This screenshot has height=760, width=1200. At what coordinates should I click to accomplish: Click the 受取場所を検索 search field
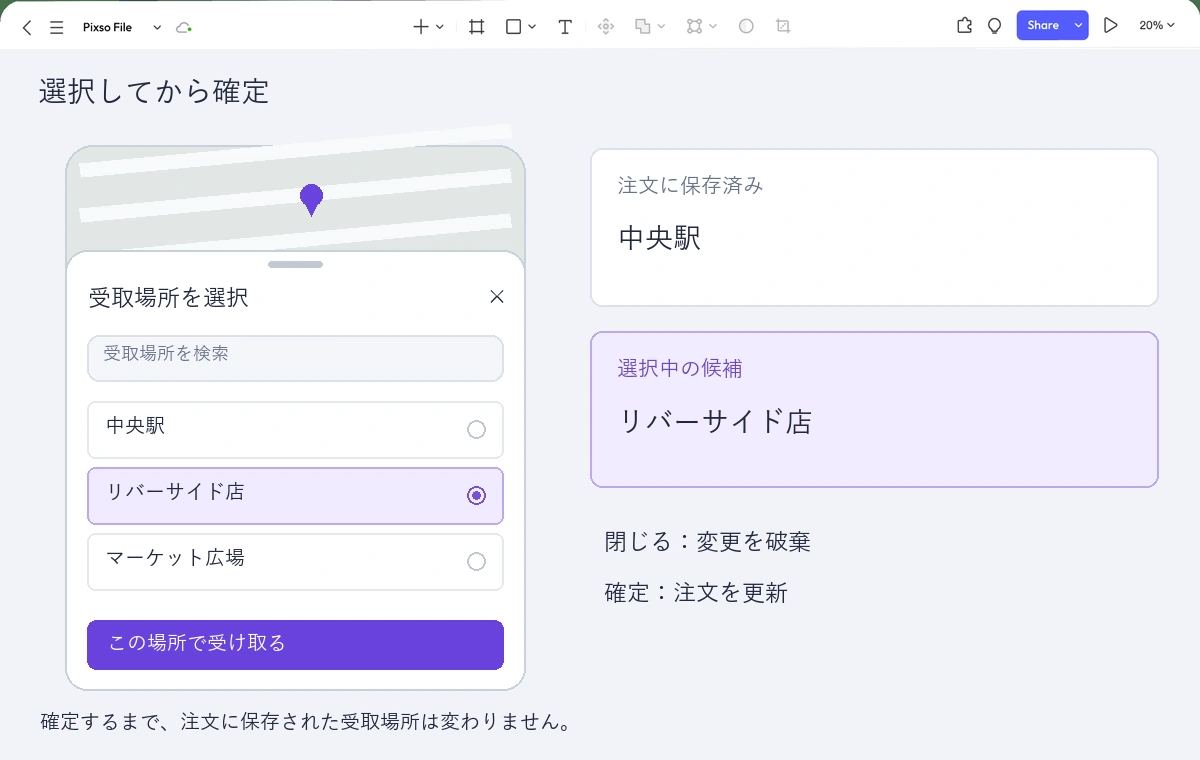(x=295, y=358)
